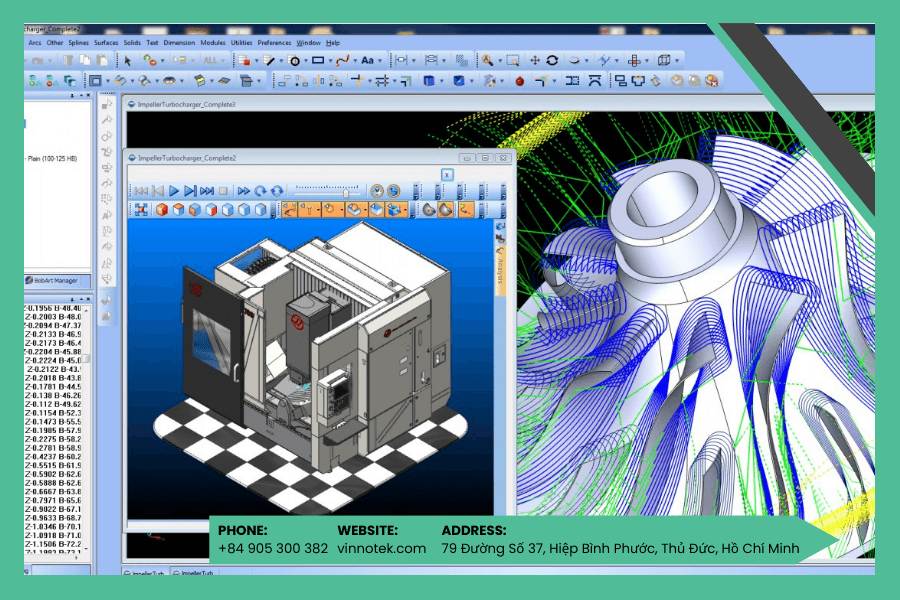Expand the Aa Text tool dropdown arrow
Screen dimensions: 900x600
[379, 61]
